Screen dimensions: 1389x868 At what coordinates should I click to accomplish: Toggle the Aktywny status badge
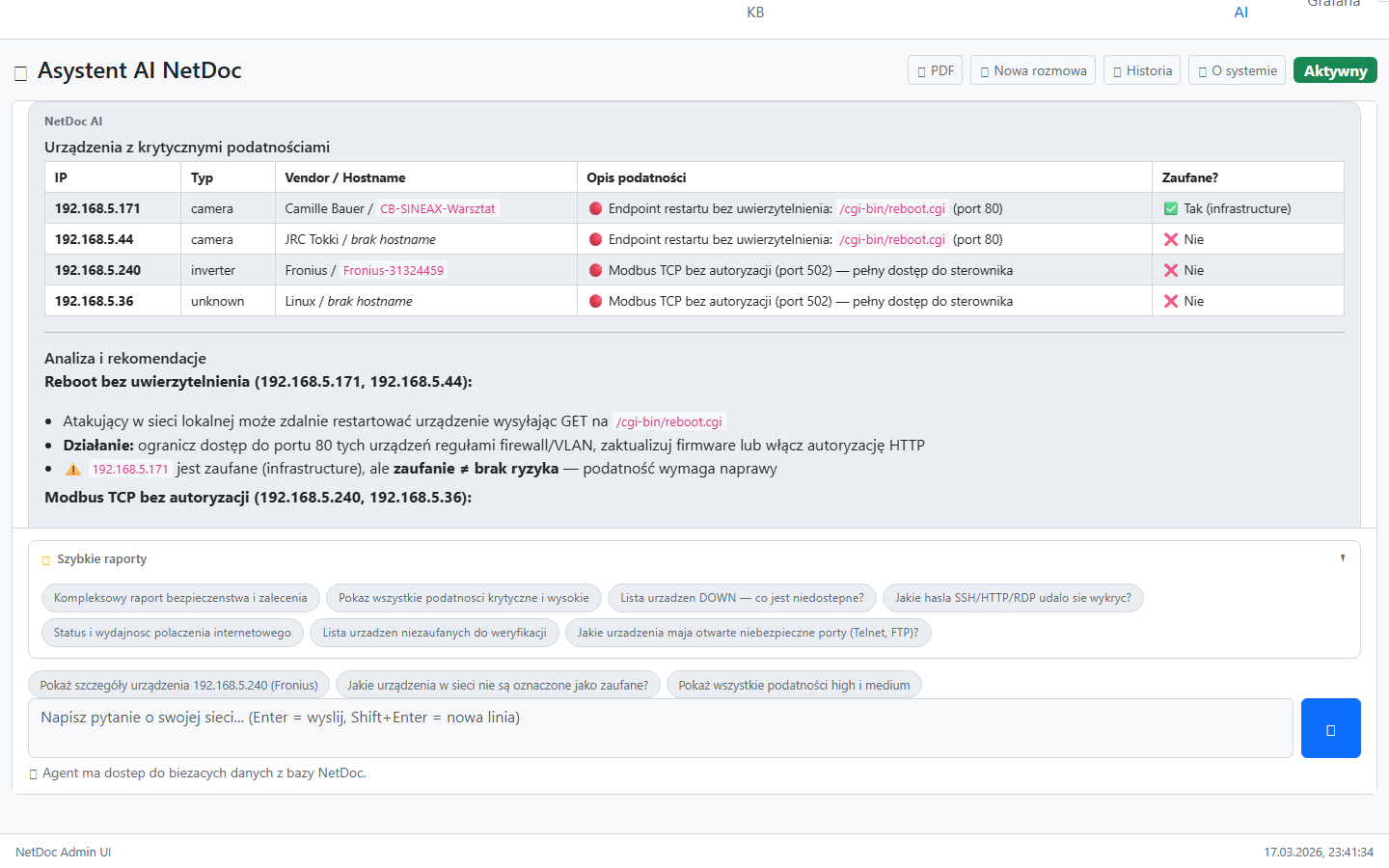tap(1334, 70)
